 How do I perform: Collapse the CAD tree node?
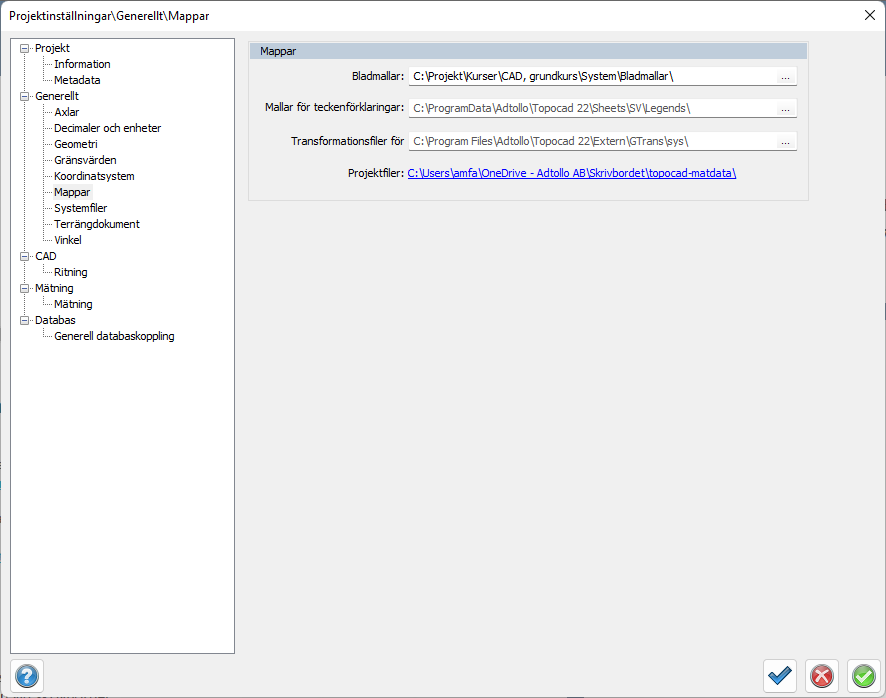(25, 256)
